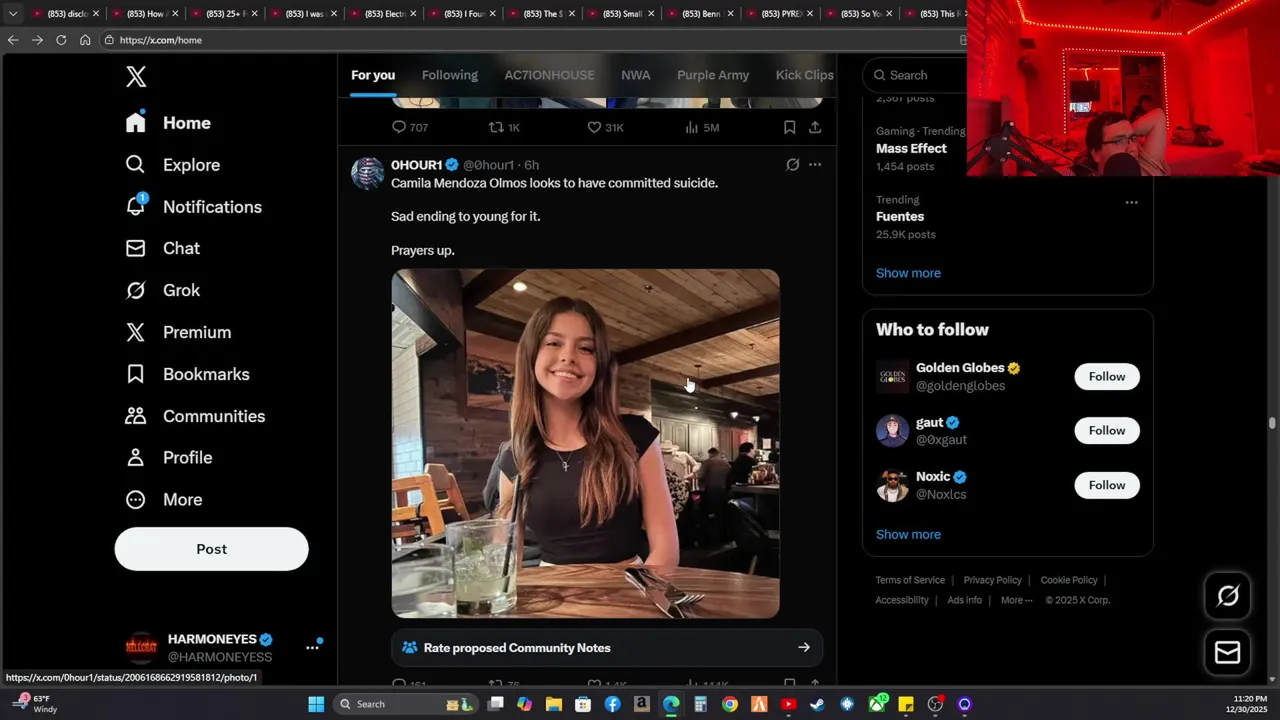Open the photo in 0HOUR1's post

585,443
